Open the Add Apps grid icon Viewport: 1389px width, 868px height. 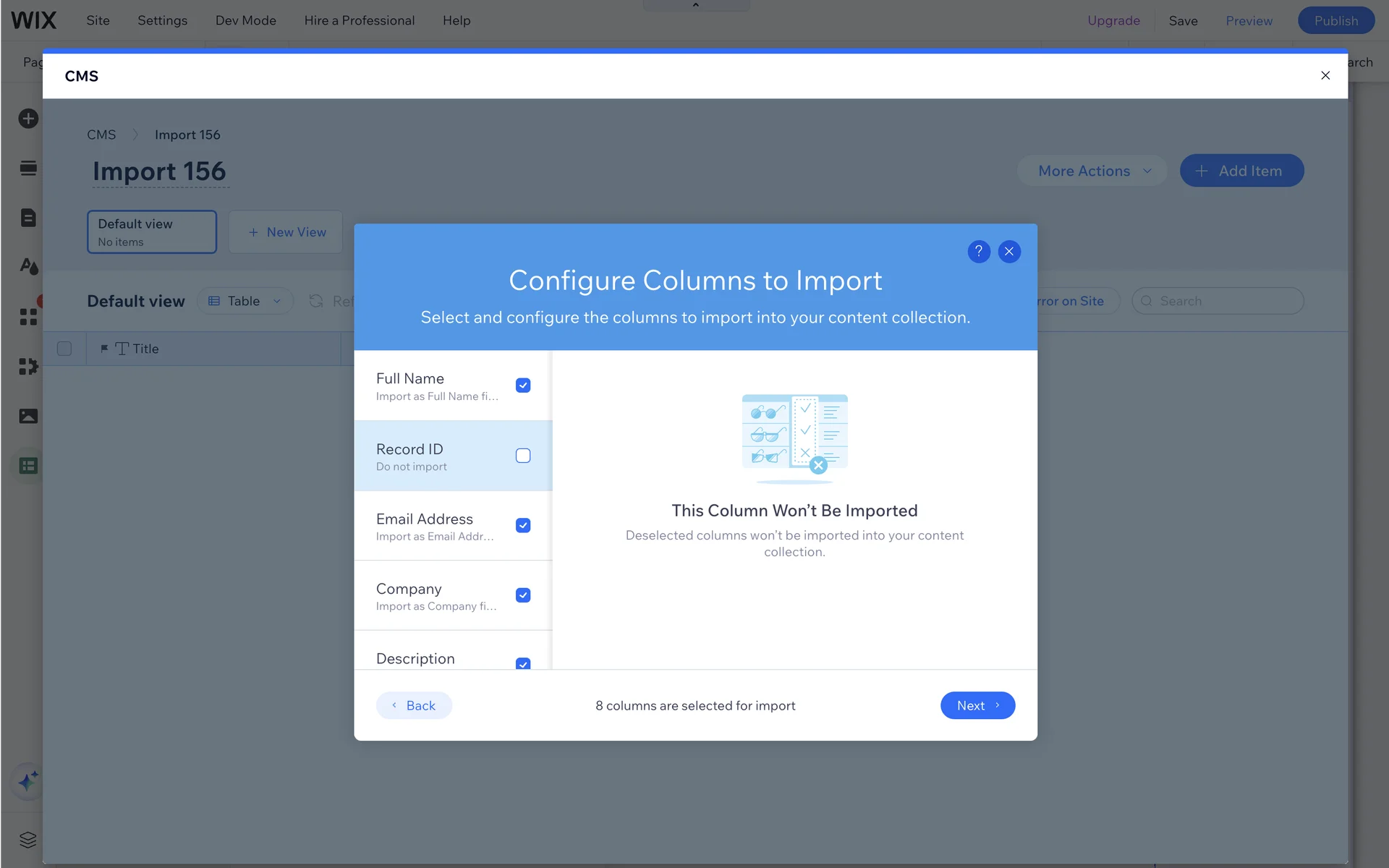pos(28,317)
